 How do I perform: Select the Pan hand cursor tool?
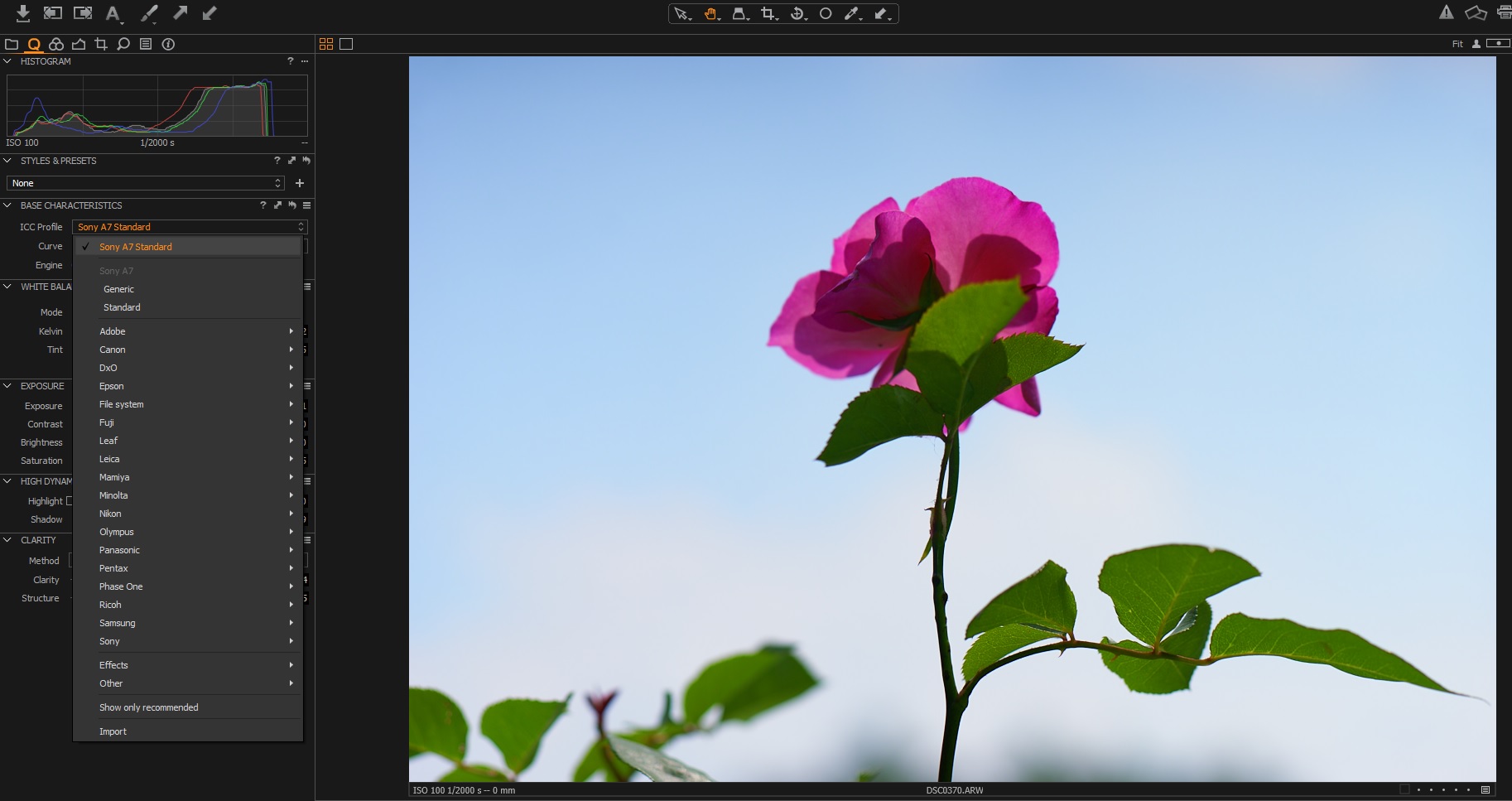pos(710,14)
